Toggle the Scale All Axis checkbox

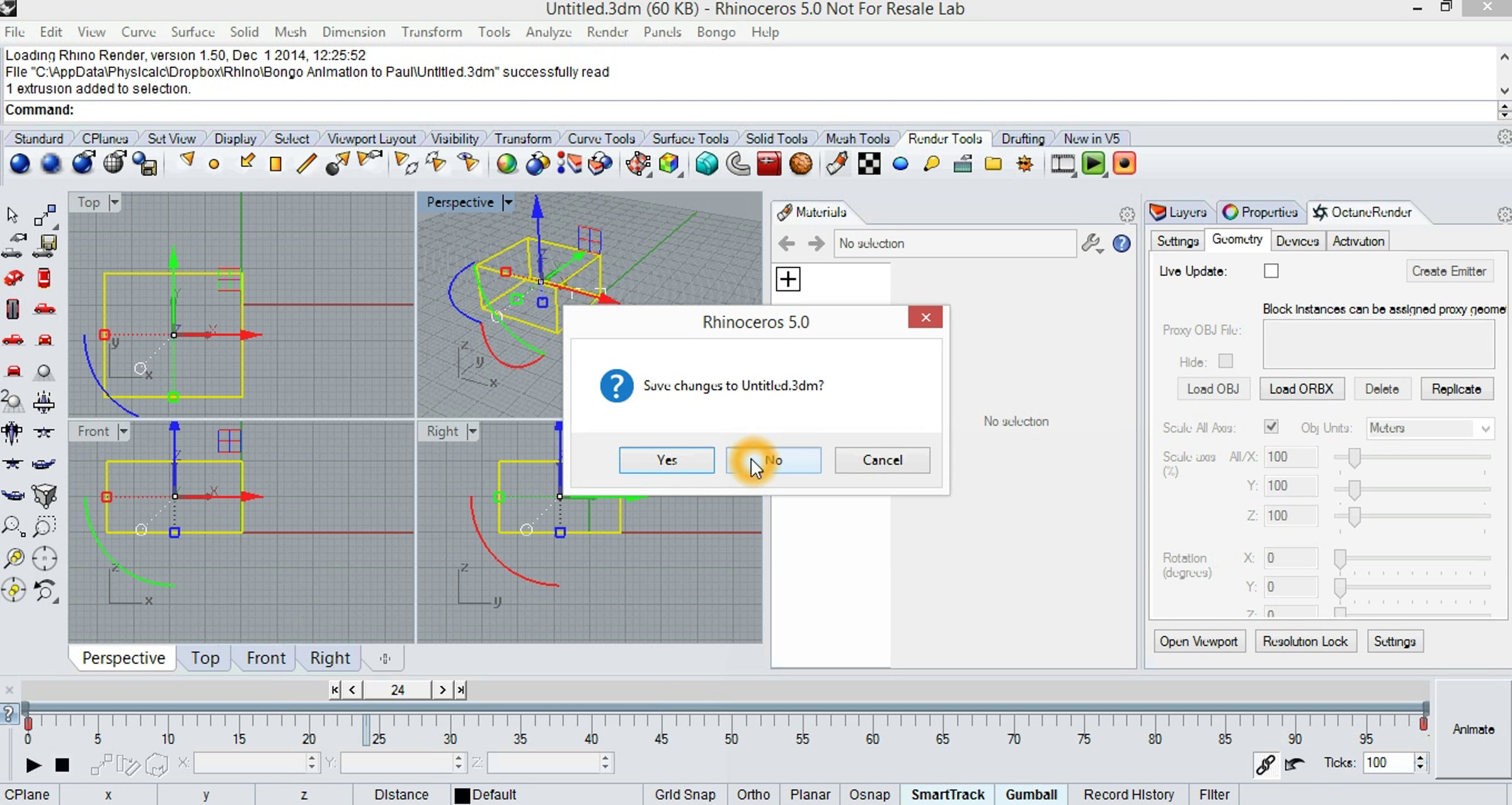point(1271,427)
